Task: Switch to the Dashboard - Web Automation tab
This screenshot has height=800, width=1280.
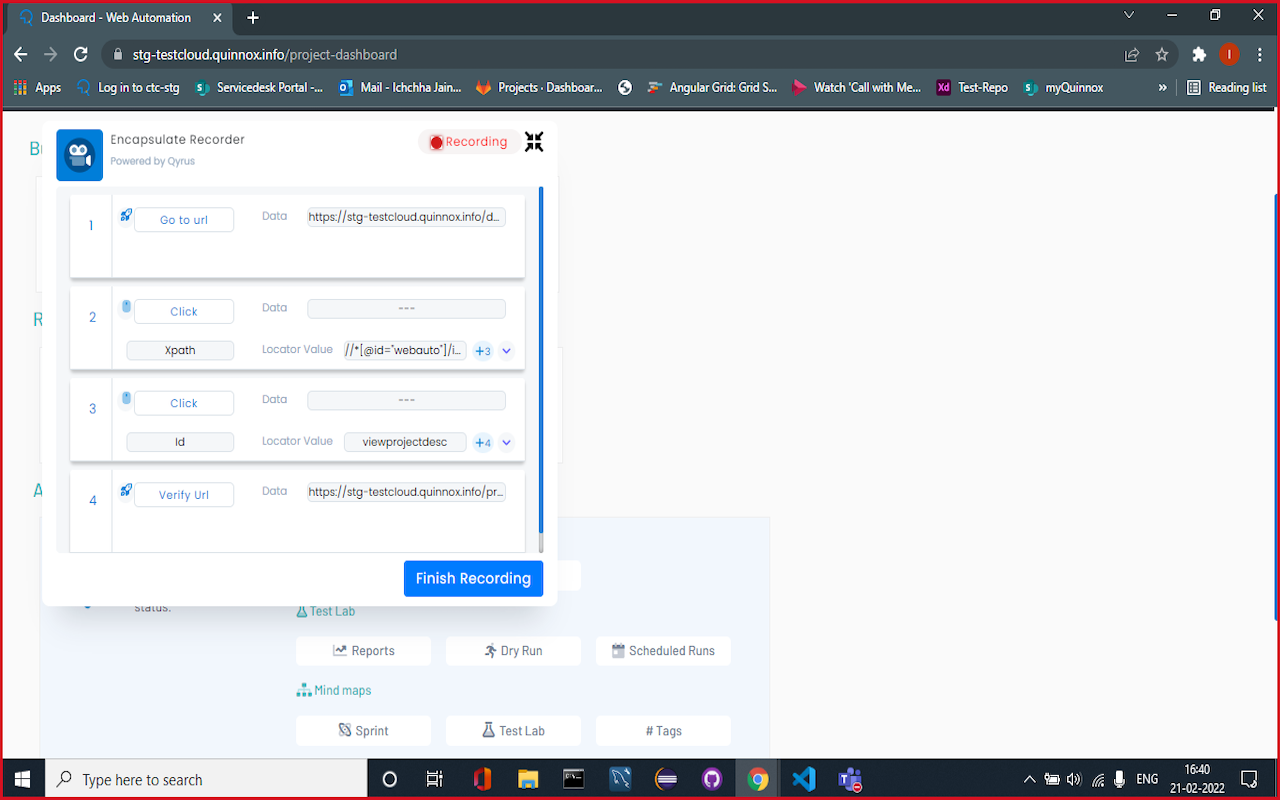Action: 113,17
